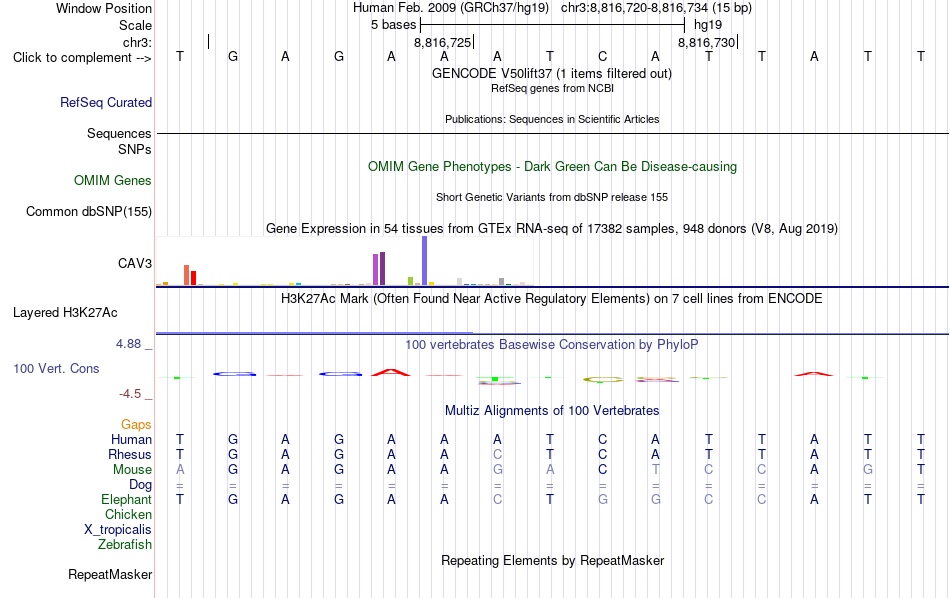Screen dimensions: 950x598
Task: Click the blue H3K27Ac signal line
Action: (x=314, y=333)
